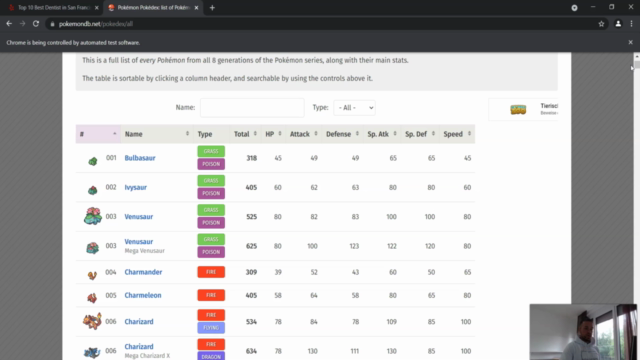Click Charizard's Flying type badge
The height and width of the screenshot is (360, 640).
point(211,328)
